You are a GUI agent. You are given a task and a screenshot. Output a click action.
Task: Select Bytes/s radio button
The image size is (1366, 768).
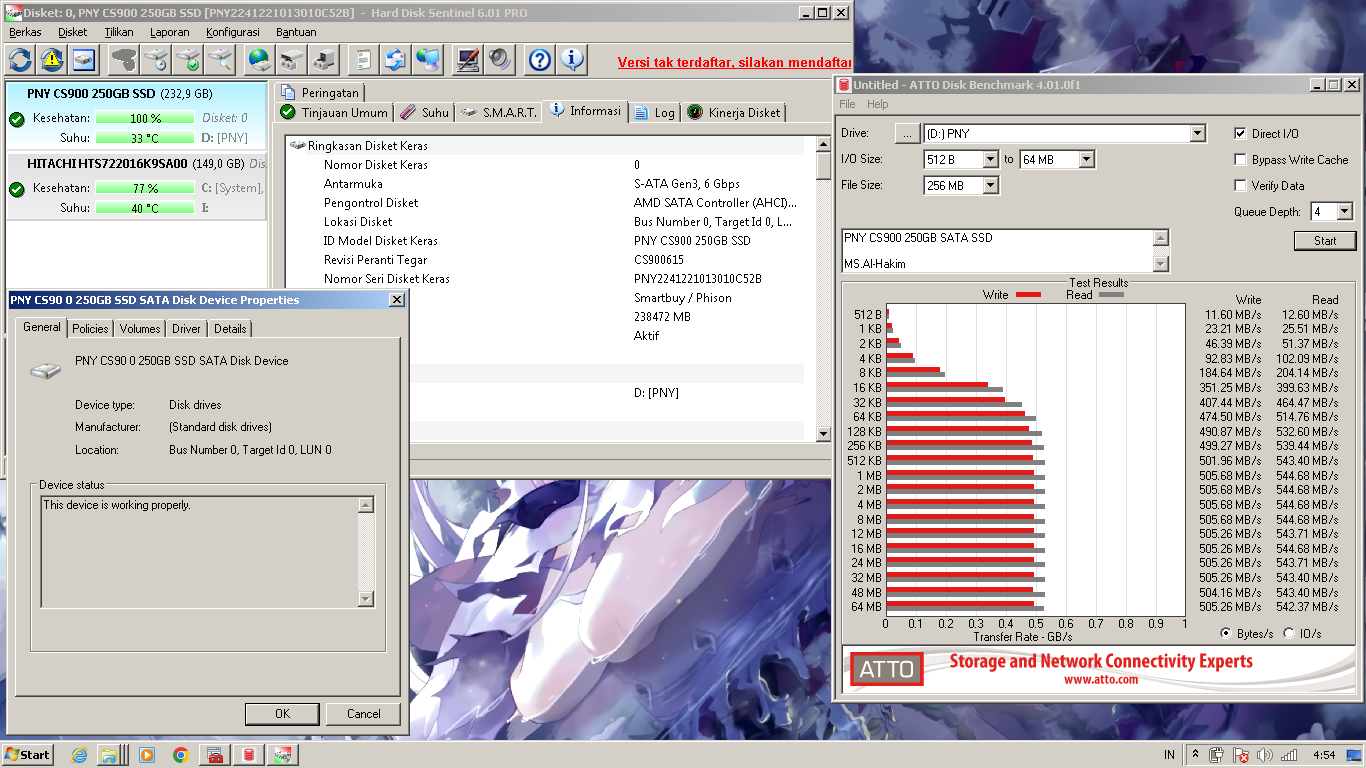1227,633
